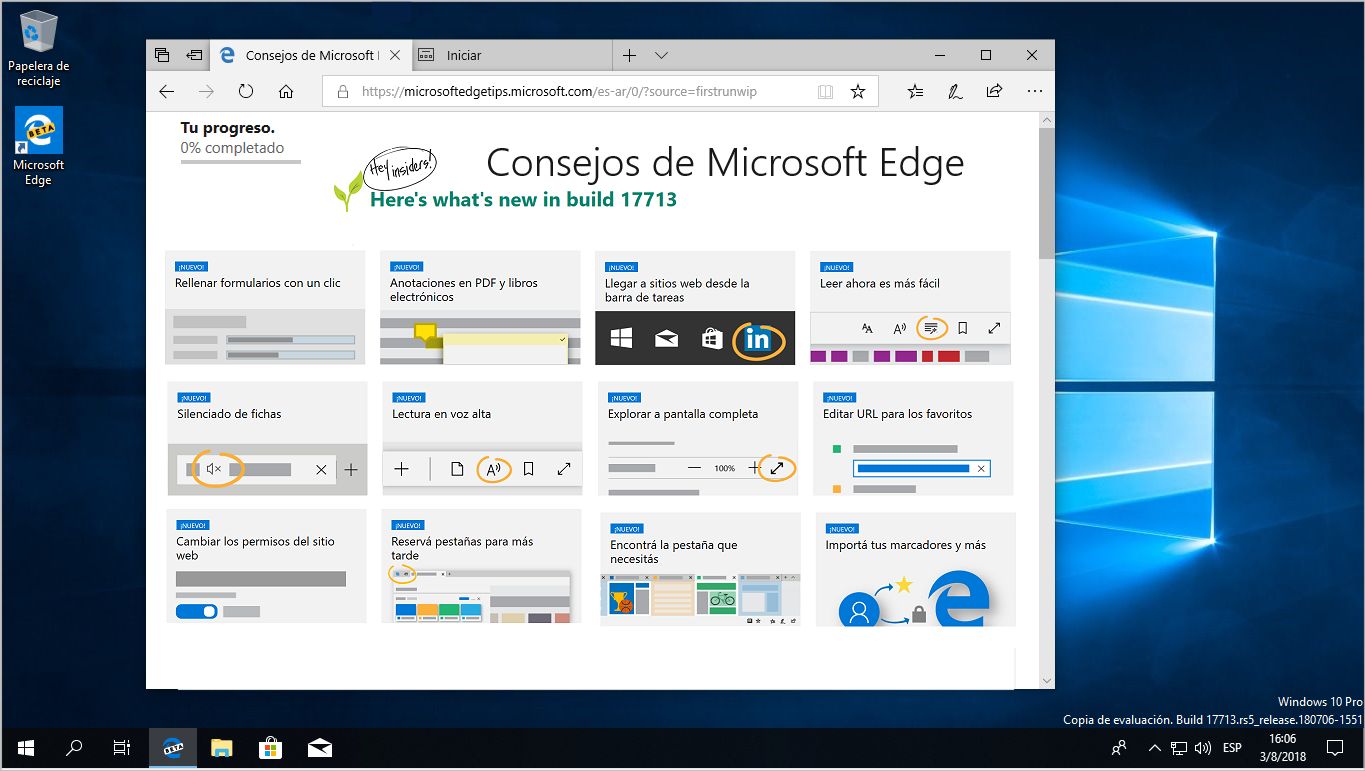Open Cambiar los permisos del sitio web card
The image size is (1365, 771).
(x=266, y=566)
